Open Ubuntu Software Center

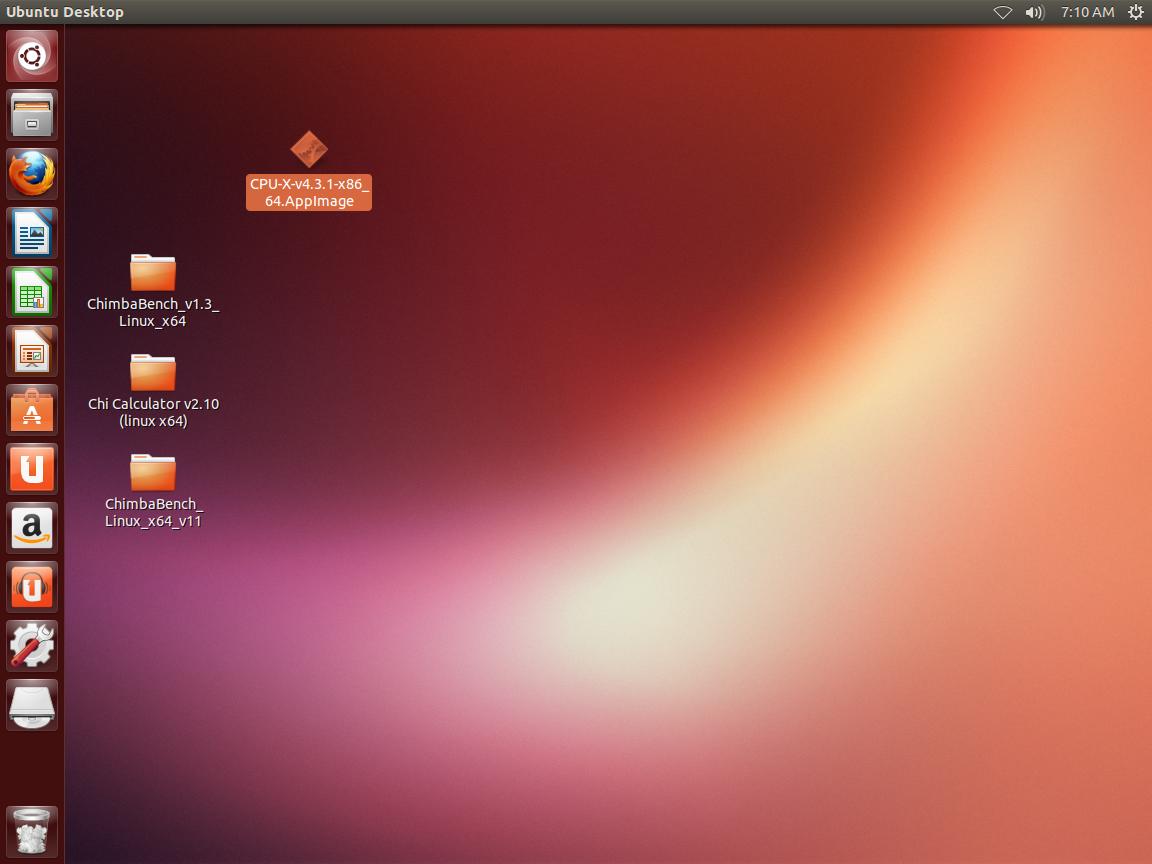point(32,410)
